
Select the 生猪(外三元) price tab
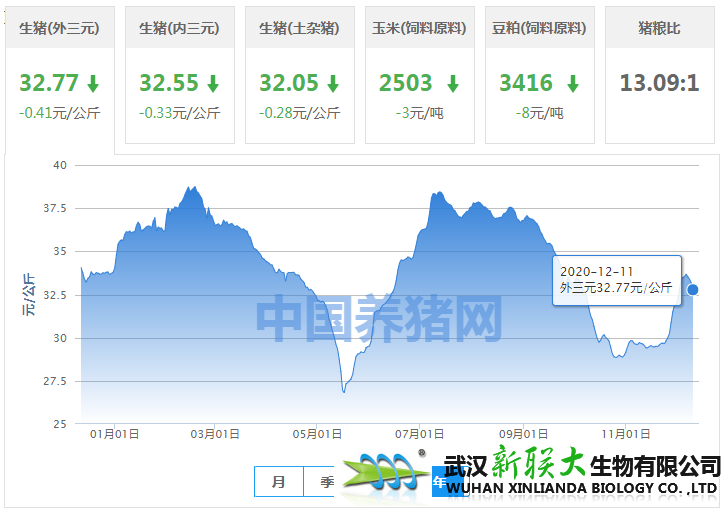(58, 28)
